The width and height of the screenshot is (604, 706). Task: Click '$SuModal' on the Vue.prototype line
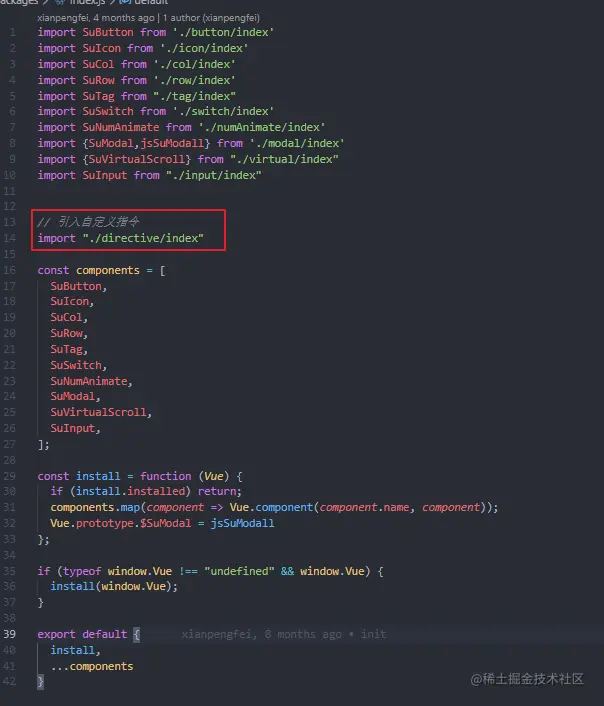[166, 523]
